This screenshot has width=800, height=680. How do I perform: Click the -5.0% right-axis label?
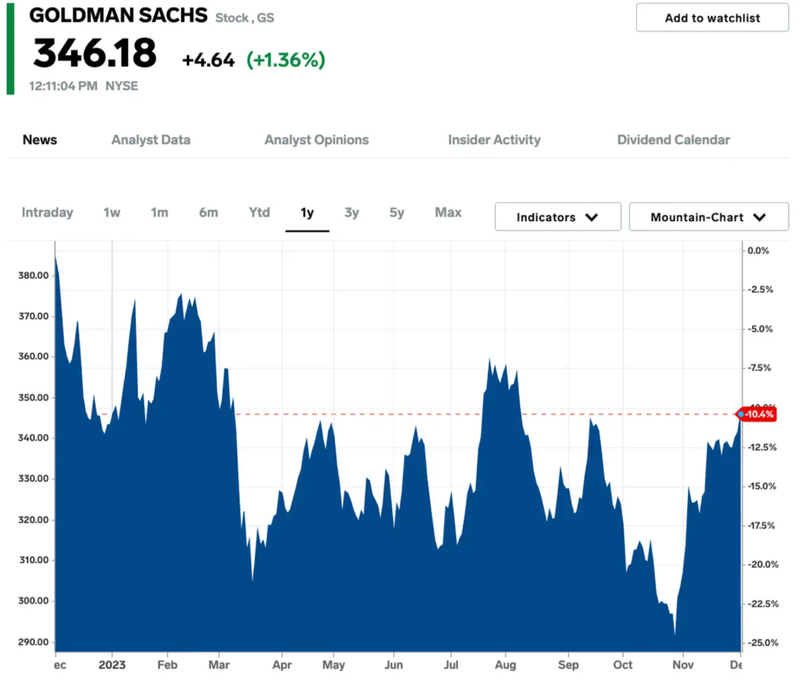tap(760, 329)
